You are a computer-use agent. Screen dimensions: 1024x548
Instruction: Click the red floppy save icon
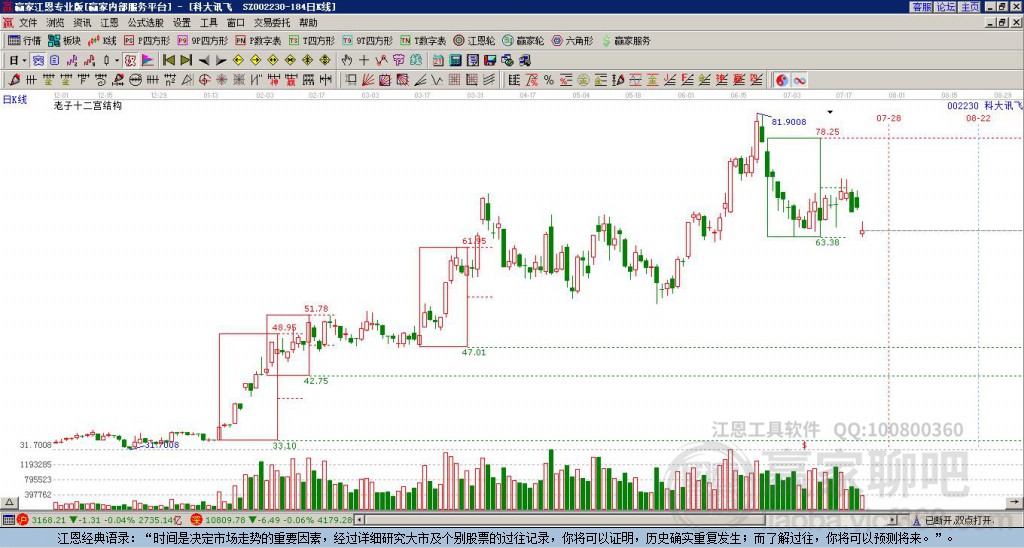coord(490,61)
